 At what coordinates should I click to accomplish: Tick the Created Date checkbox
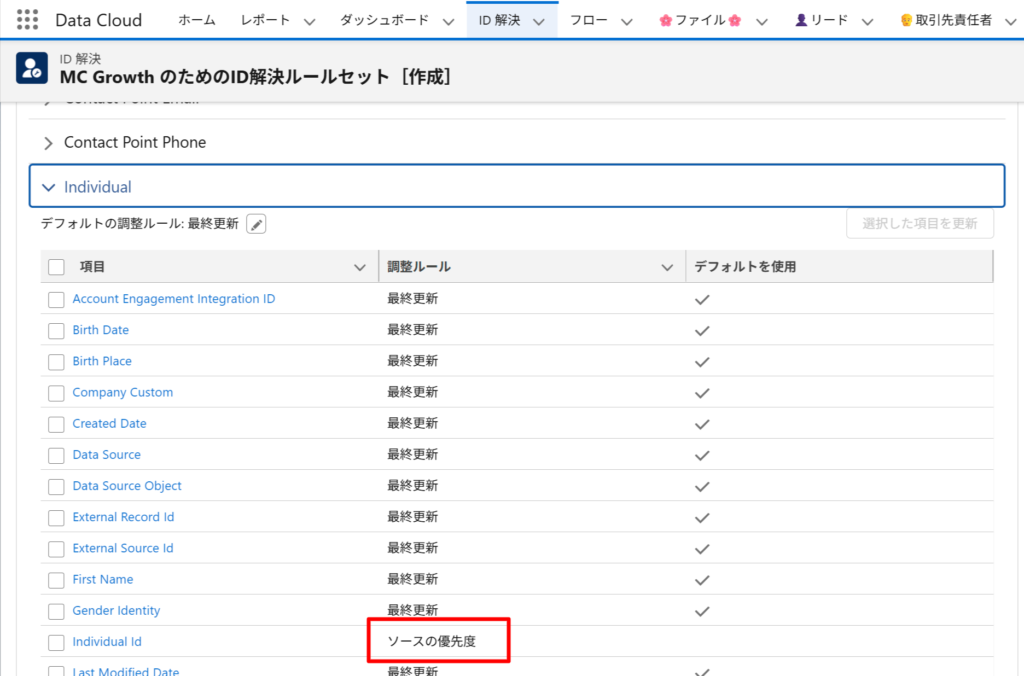point(56,425)
